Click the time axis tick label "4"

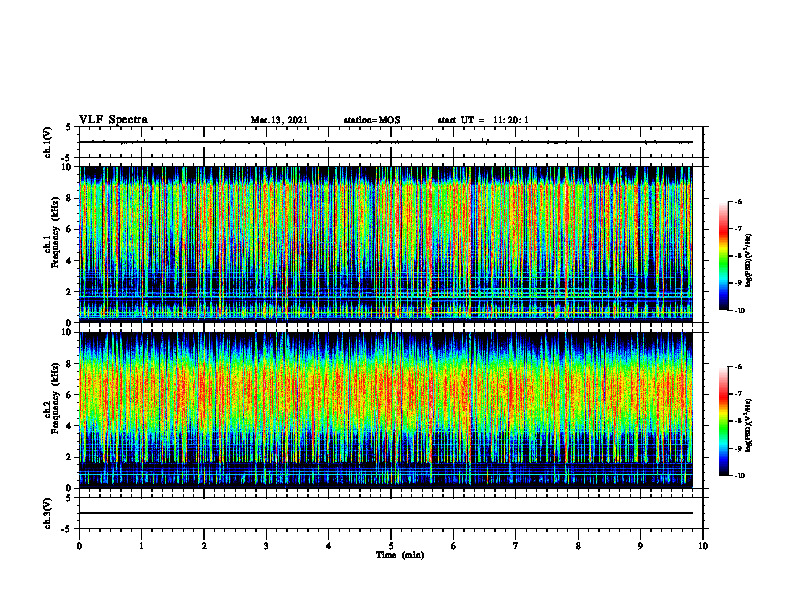[329, 546]
